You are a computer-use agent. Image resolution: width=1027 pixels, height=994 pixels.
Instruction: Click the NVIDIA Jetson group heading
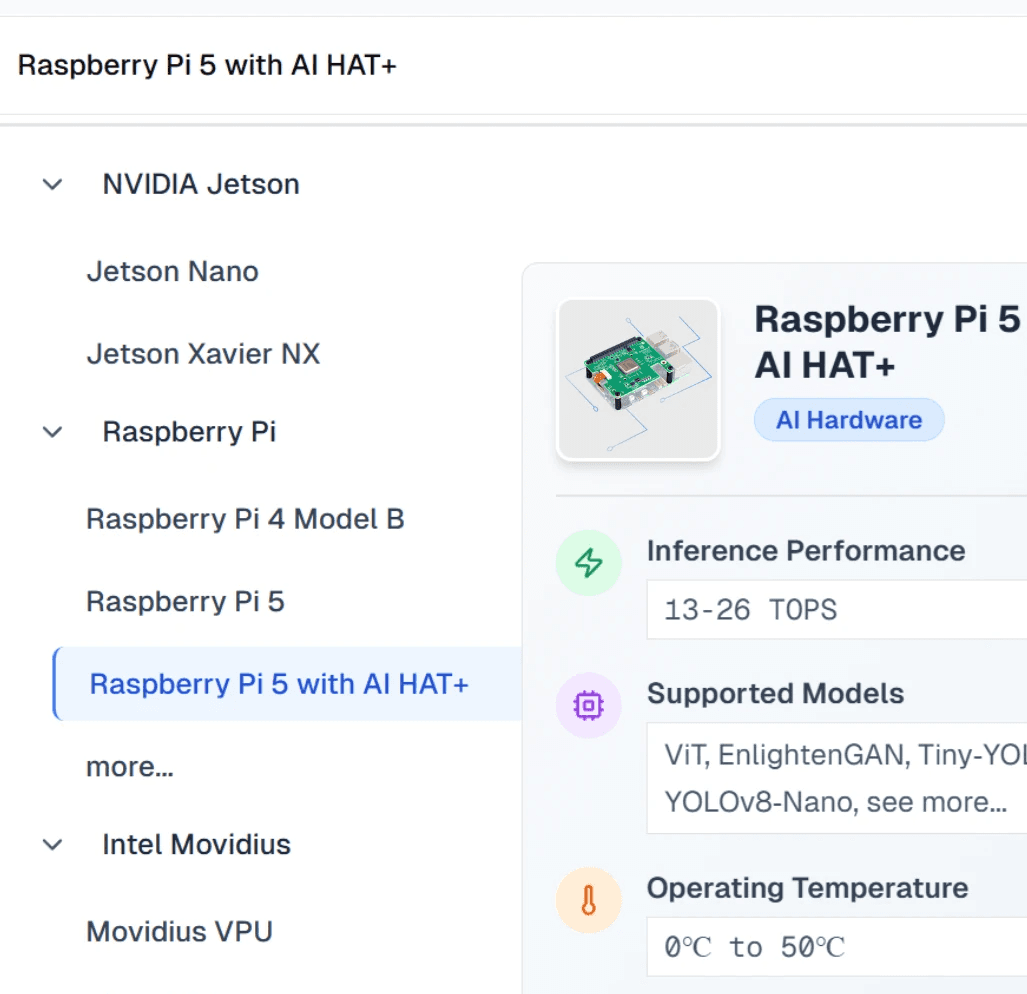201,185
